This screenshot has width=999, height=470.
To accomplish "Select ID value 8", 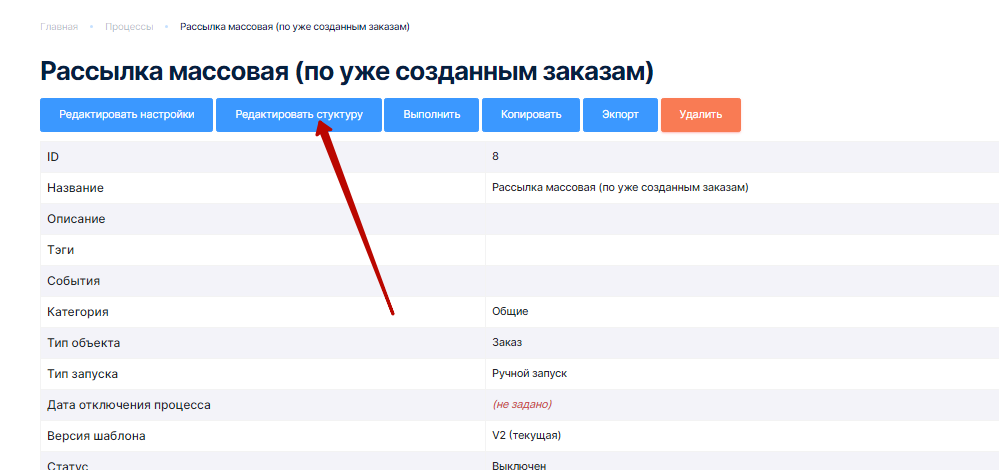I will point(495,156).
